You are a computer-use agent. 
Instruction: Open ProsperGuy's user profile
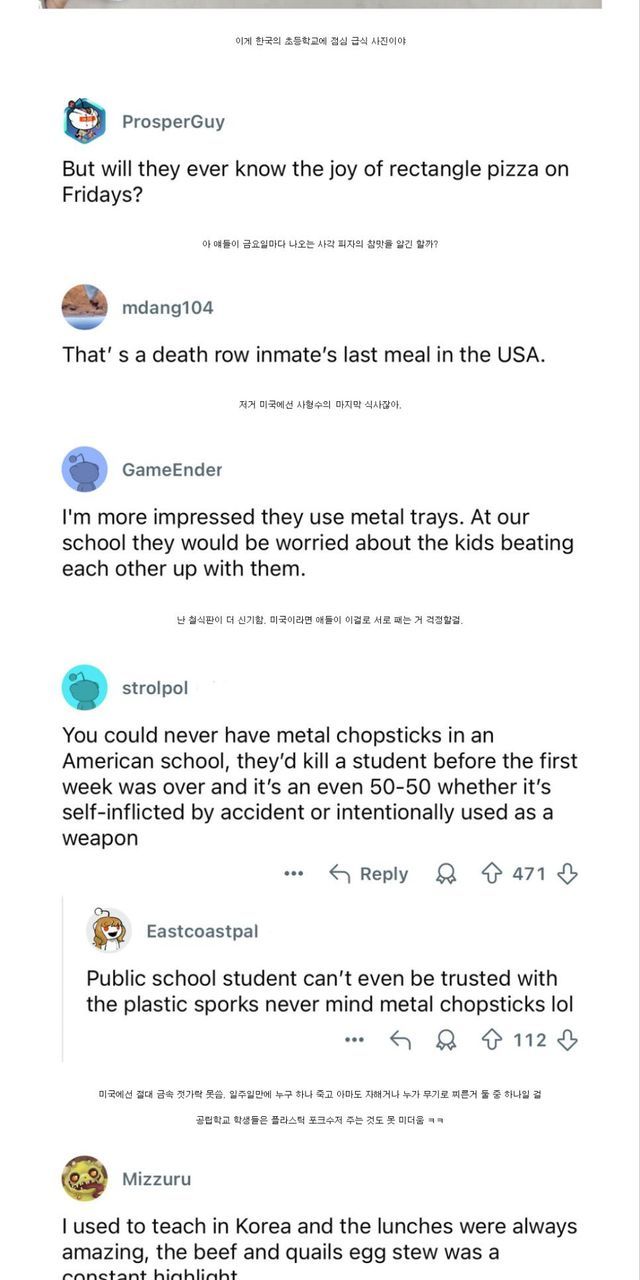point(173,122)
